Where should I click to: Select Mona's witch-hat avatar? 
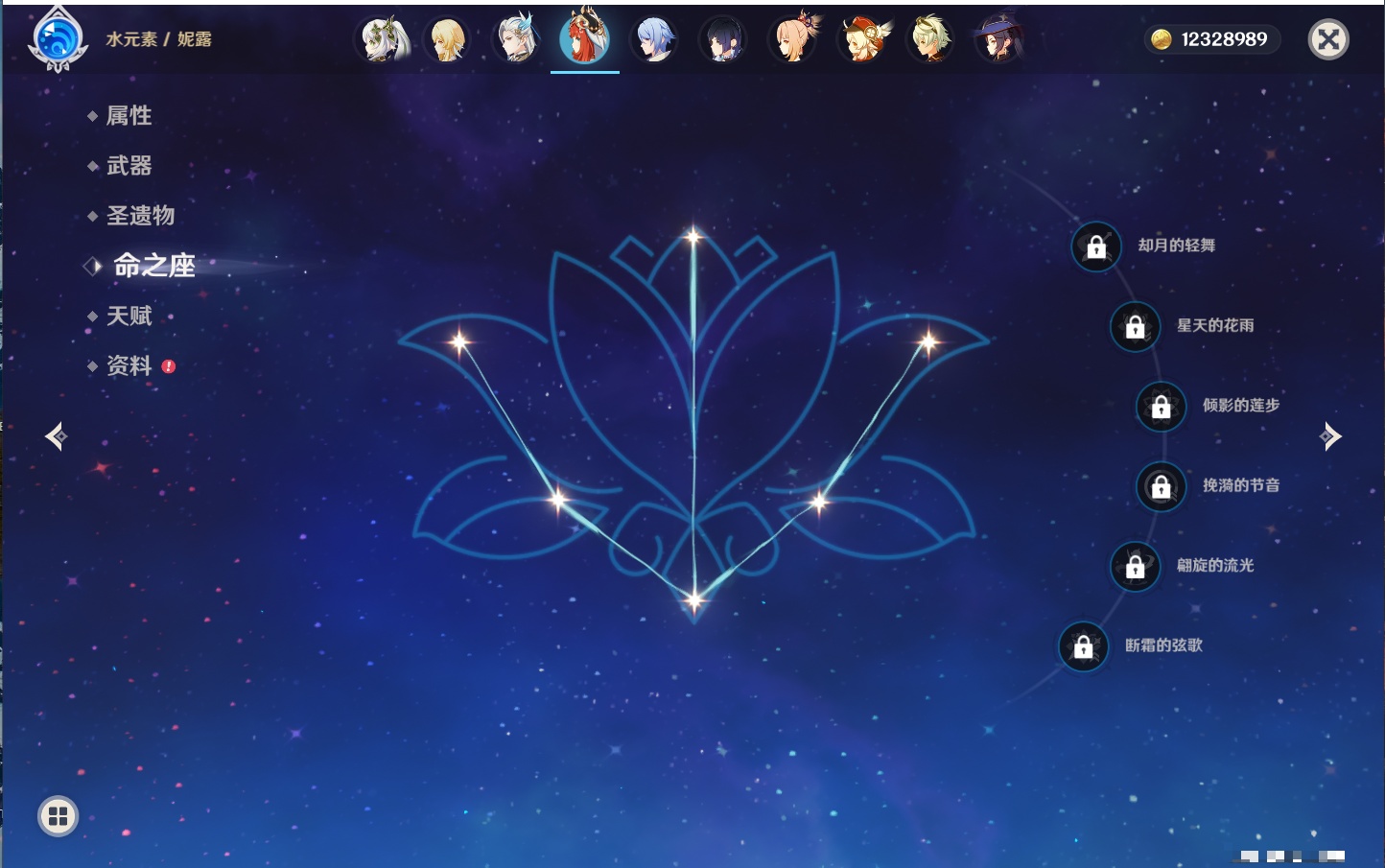998,40
